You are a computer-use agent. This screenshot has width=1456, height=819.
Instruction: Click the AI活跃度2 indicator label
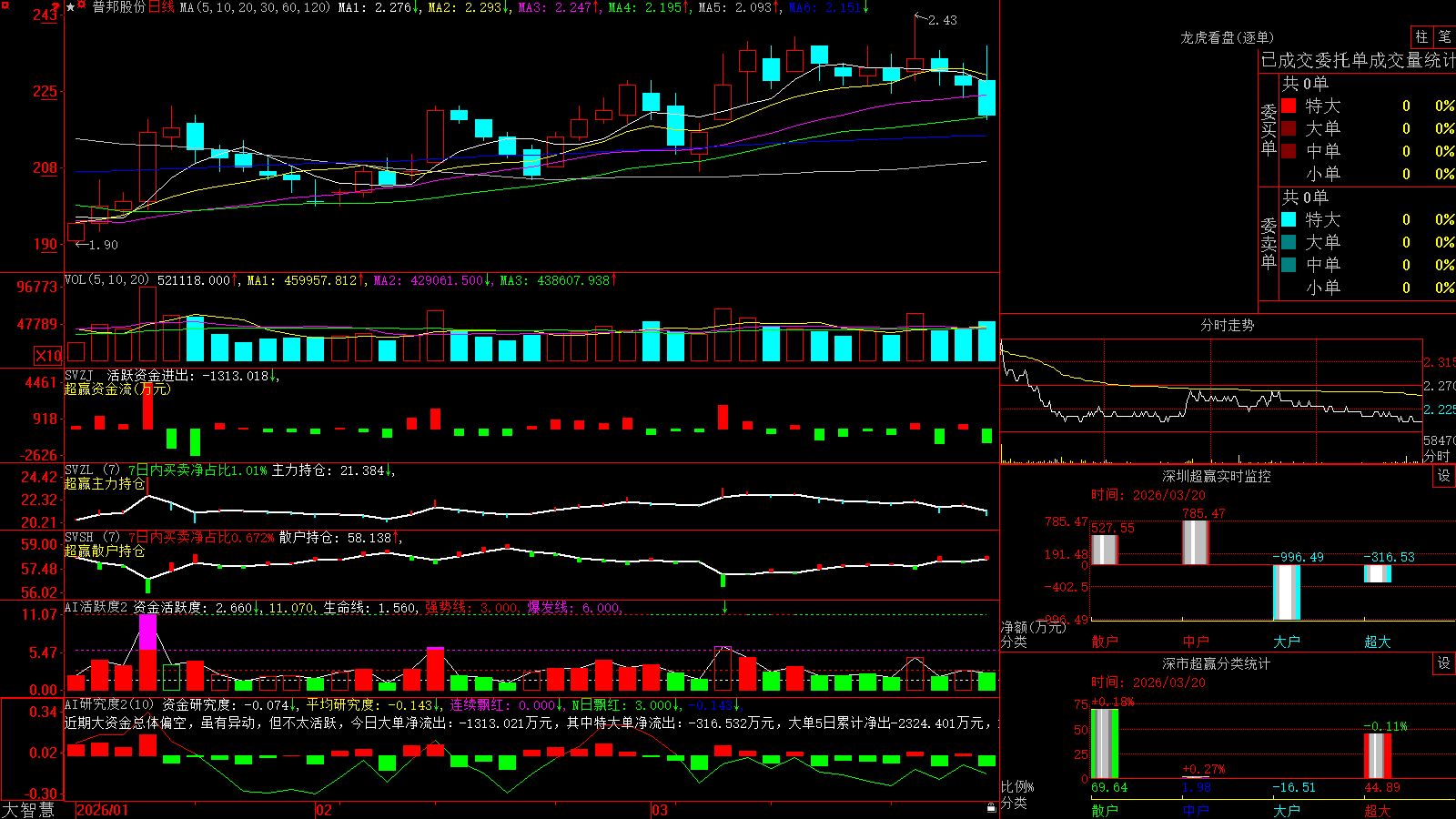[x=96, y=607]
